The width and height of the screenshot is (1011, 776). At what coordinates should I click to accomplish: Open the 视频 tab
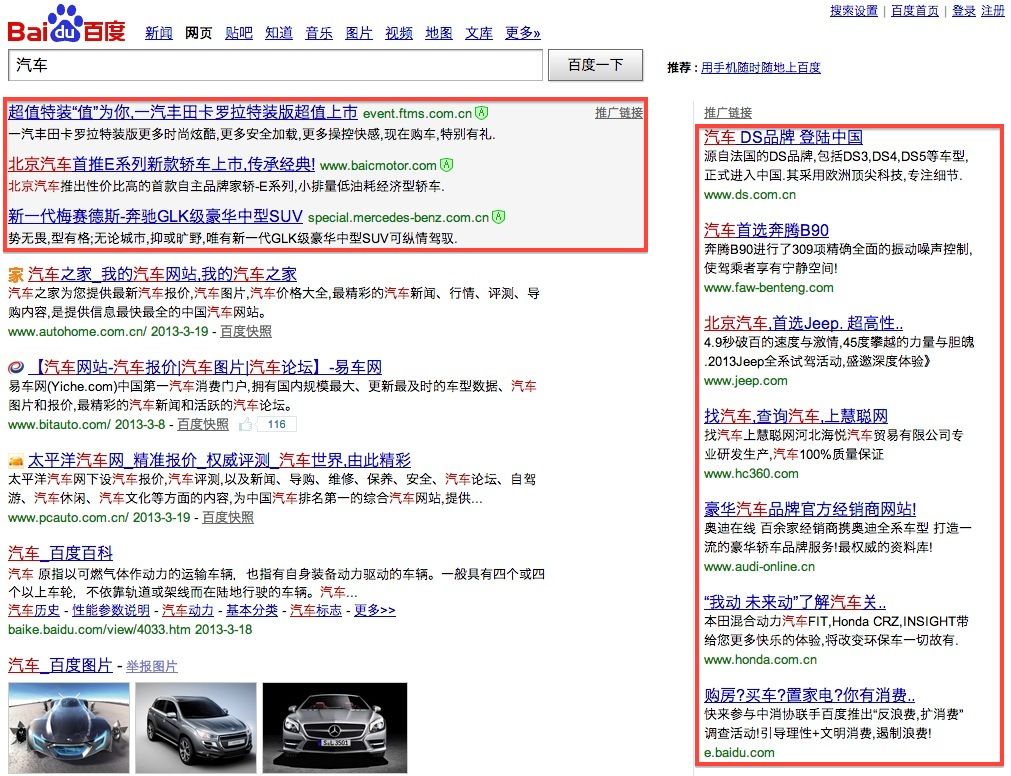tap(398, 33)
